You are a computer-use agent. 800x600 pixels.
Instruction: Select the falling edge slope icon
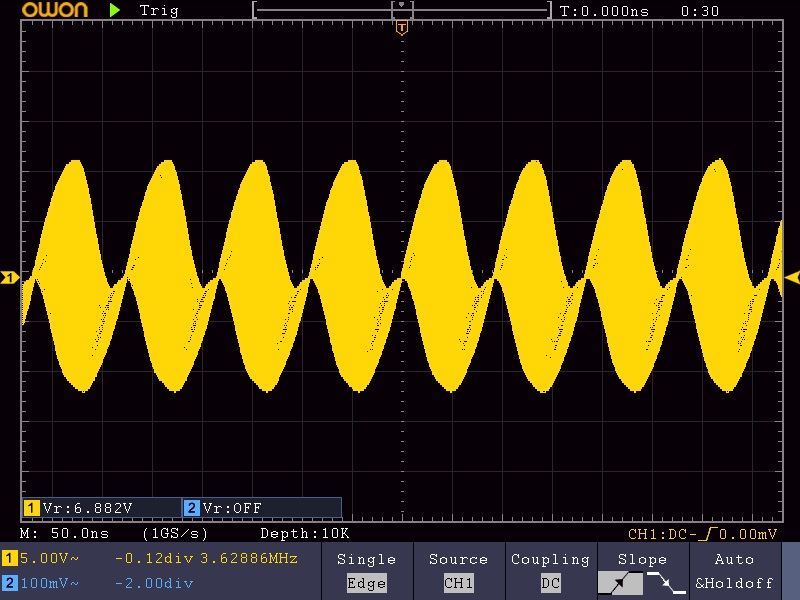coord(666,583)
